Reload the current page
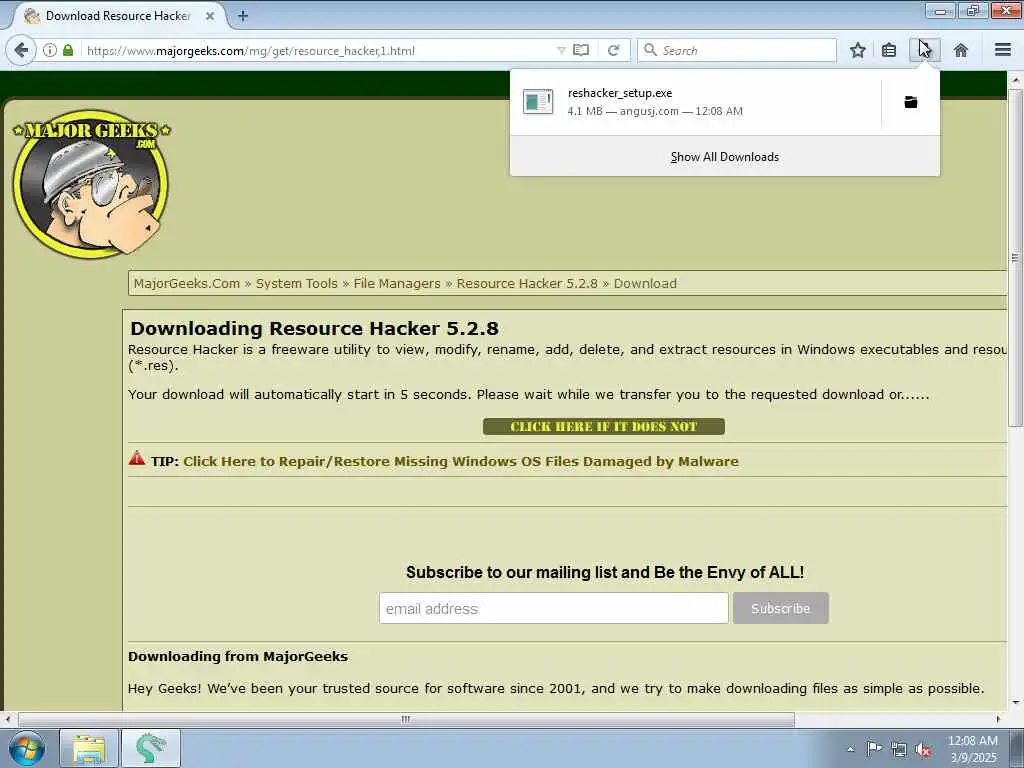This screenshot has height=768, width=1024. tap(613, 50)
